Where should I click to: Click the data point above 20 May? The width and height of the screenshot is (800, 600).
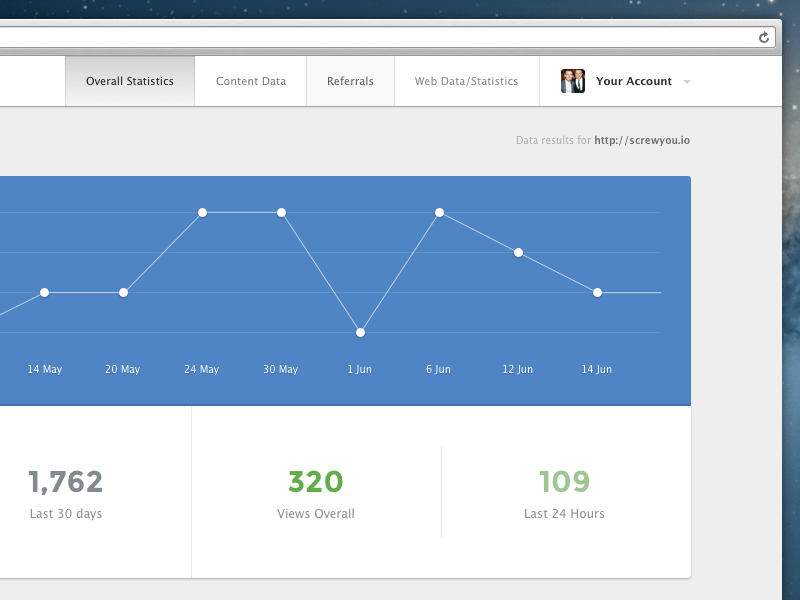click(123, 293)
